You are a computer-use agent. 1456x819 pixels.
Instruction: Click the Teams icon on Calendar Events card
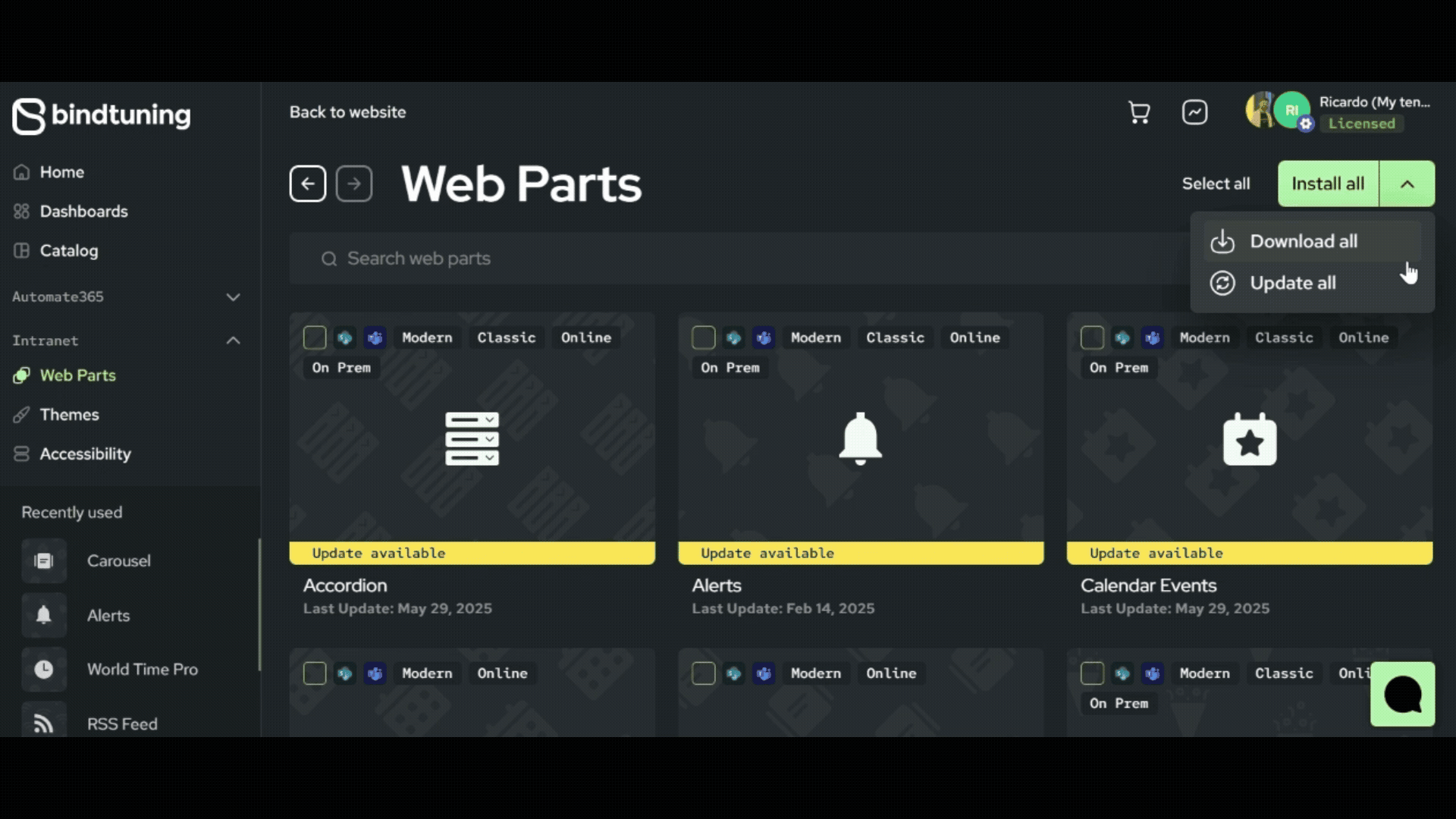(1153, 337)
